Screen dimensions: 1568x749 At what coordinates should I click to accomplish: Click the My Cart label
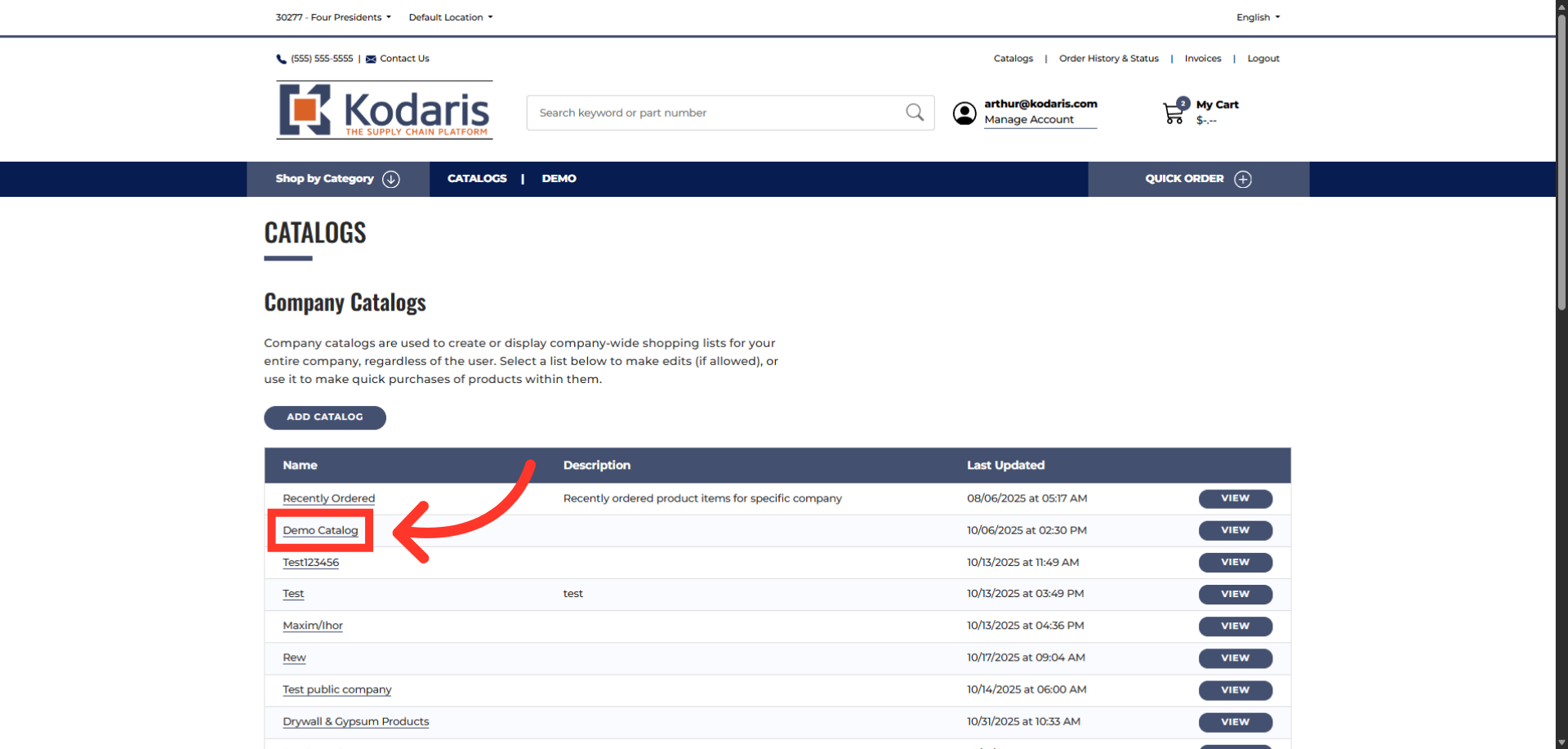tap(1218, 105)
